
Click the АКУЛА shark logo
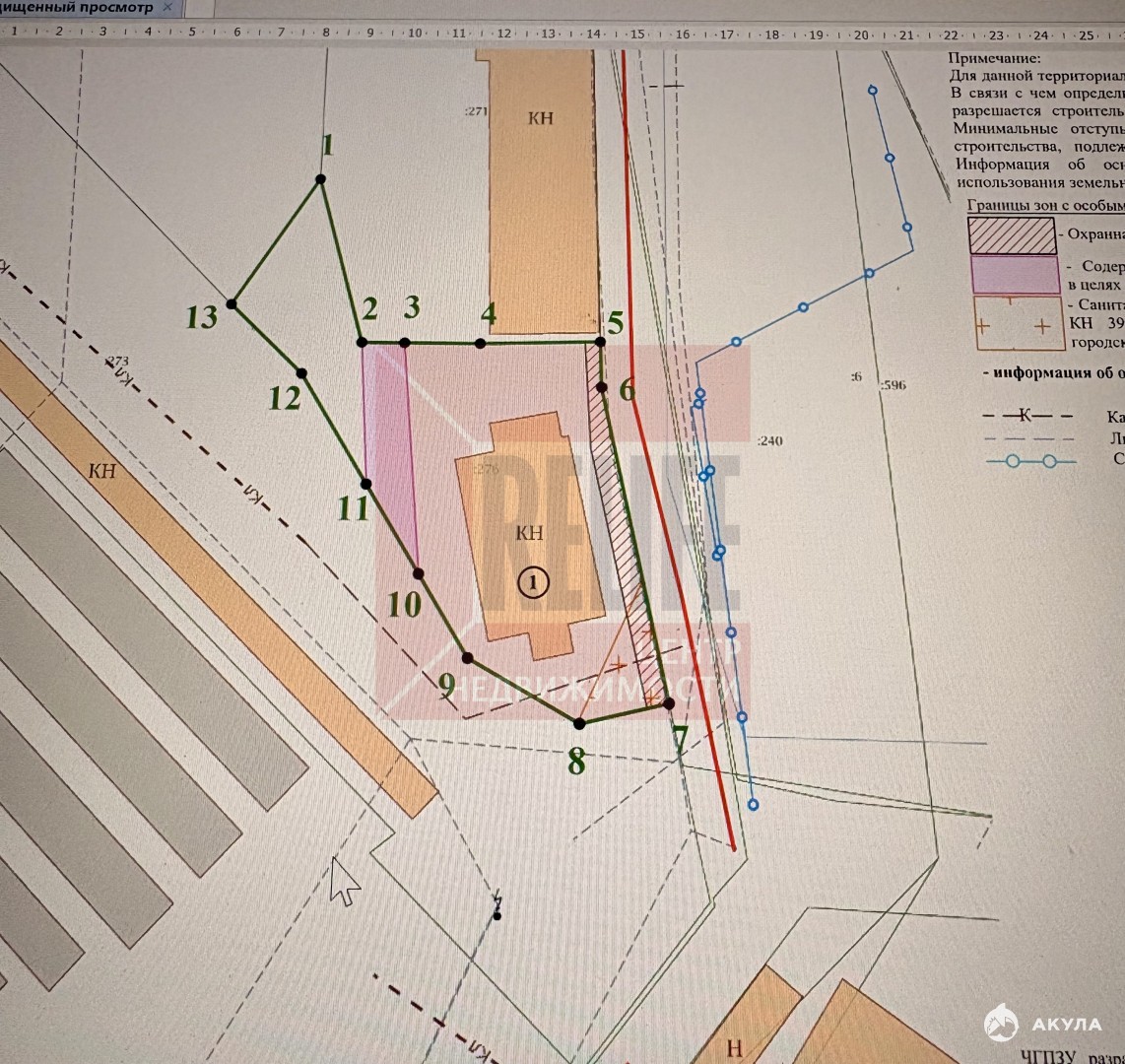[x=1002, y=1022]
